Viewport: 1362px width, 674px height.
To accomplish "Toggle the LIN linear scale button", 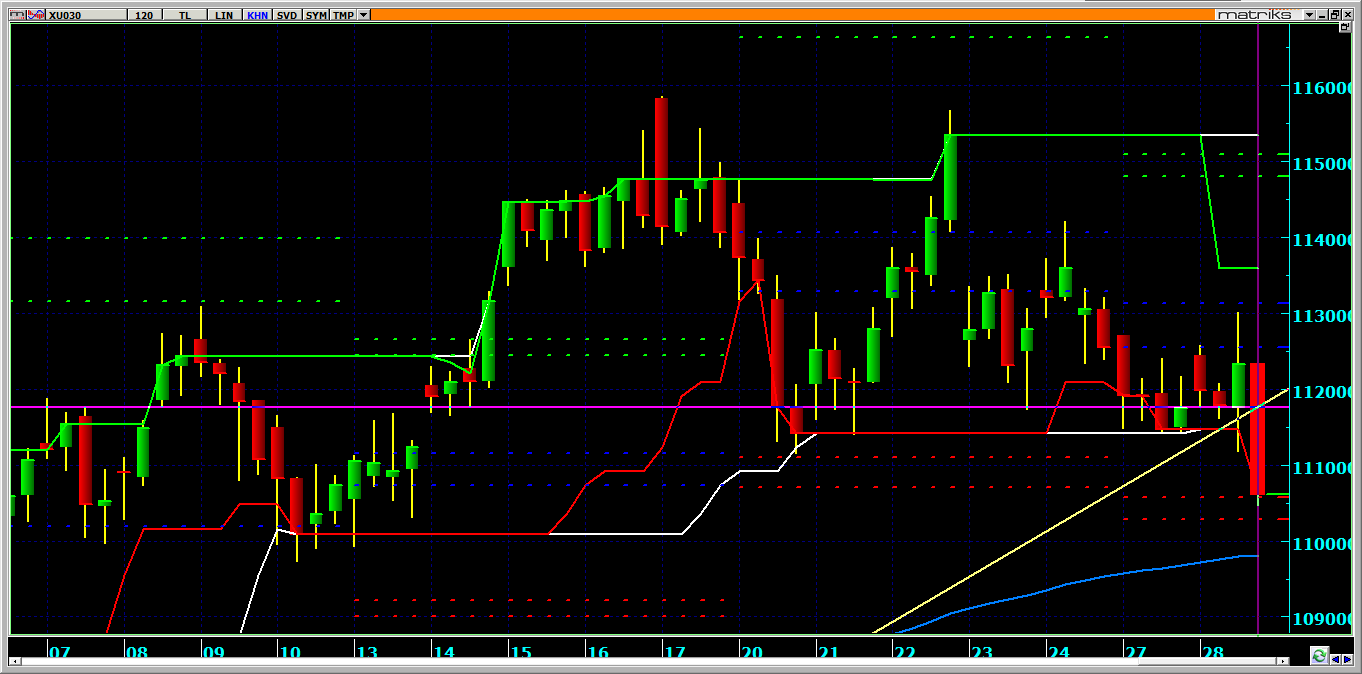I will tap(224, 15).
